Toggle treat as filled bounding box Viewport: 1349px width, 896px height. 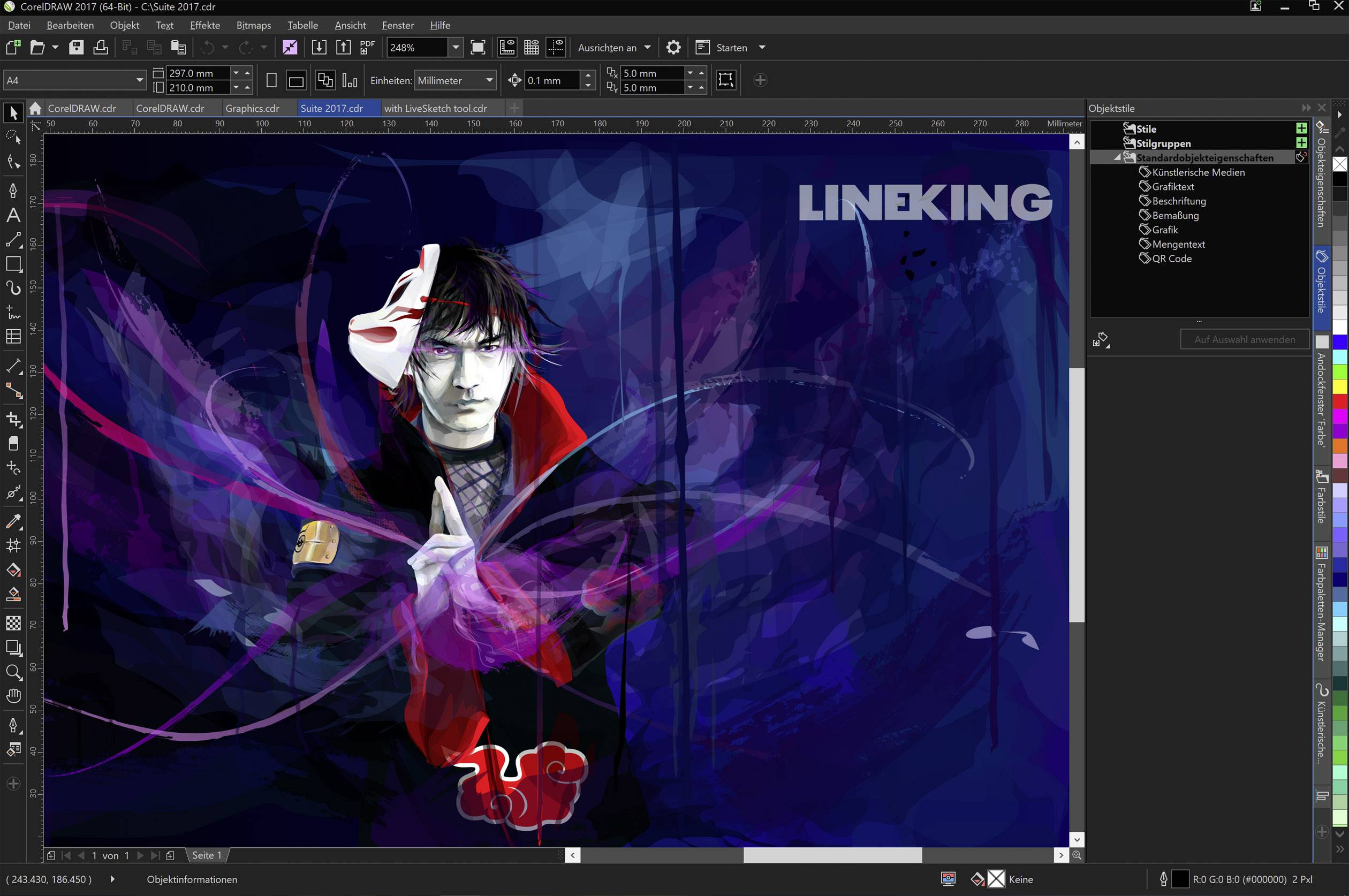tap(726, 80)
